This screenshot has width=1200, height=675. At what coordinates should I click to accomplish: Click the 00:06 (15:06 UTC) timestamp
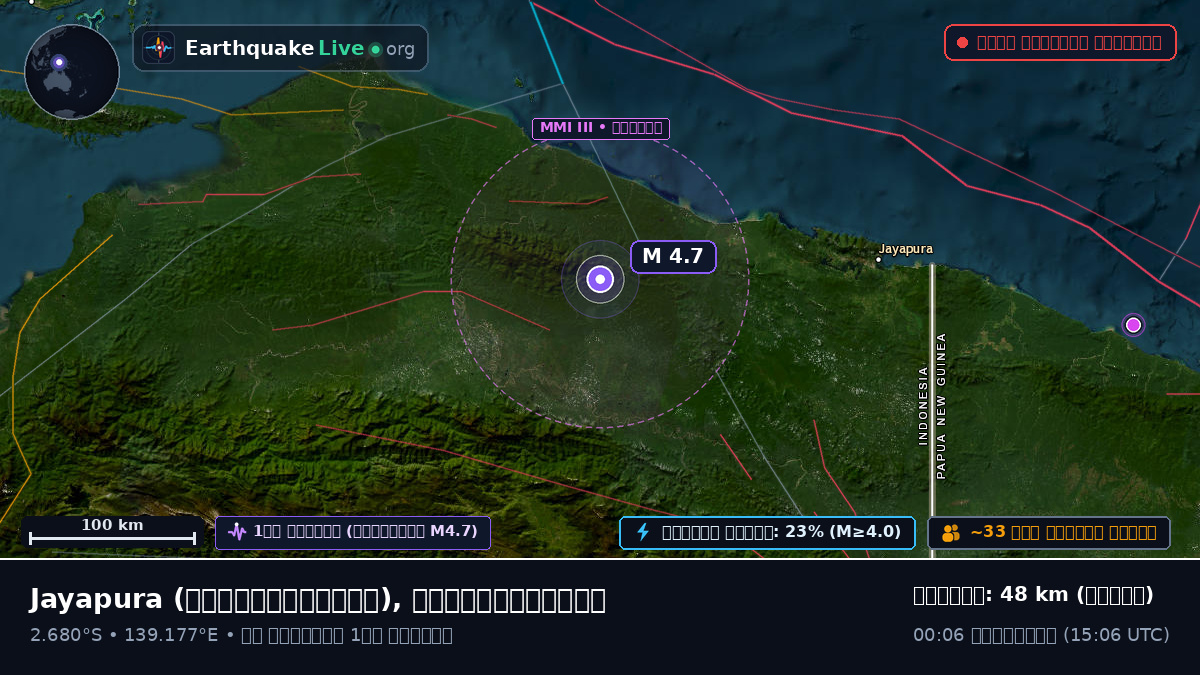[x=1041, y=635]
